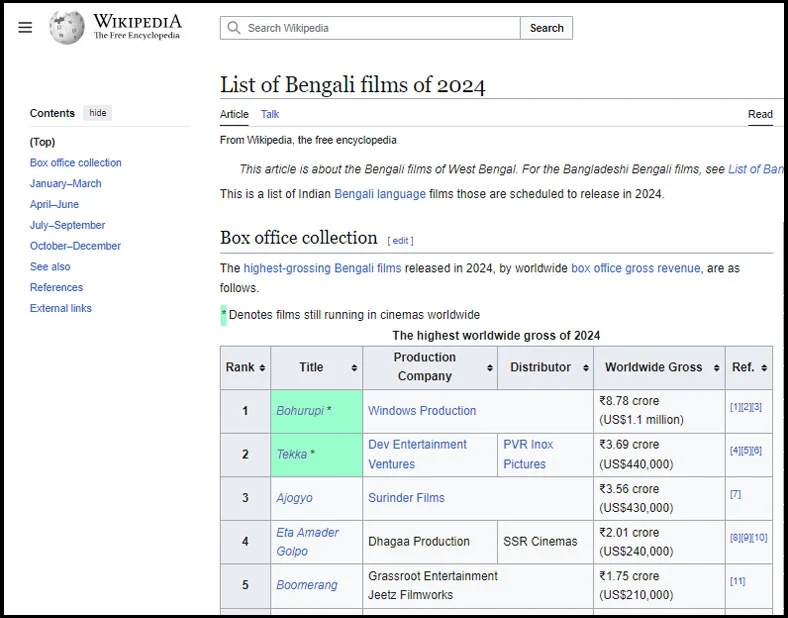Viewport: 788px width, 618px height.
Task: Click the Contents heading in the sidebar
Action: 52,113
